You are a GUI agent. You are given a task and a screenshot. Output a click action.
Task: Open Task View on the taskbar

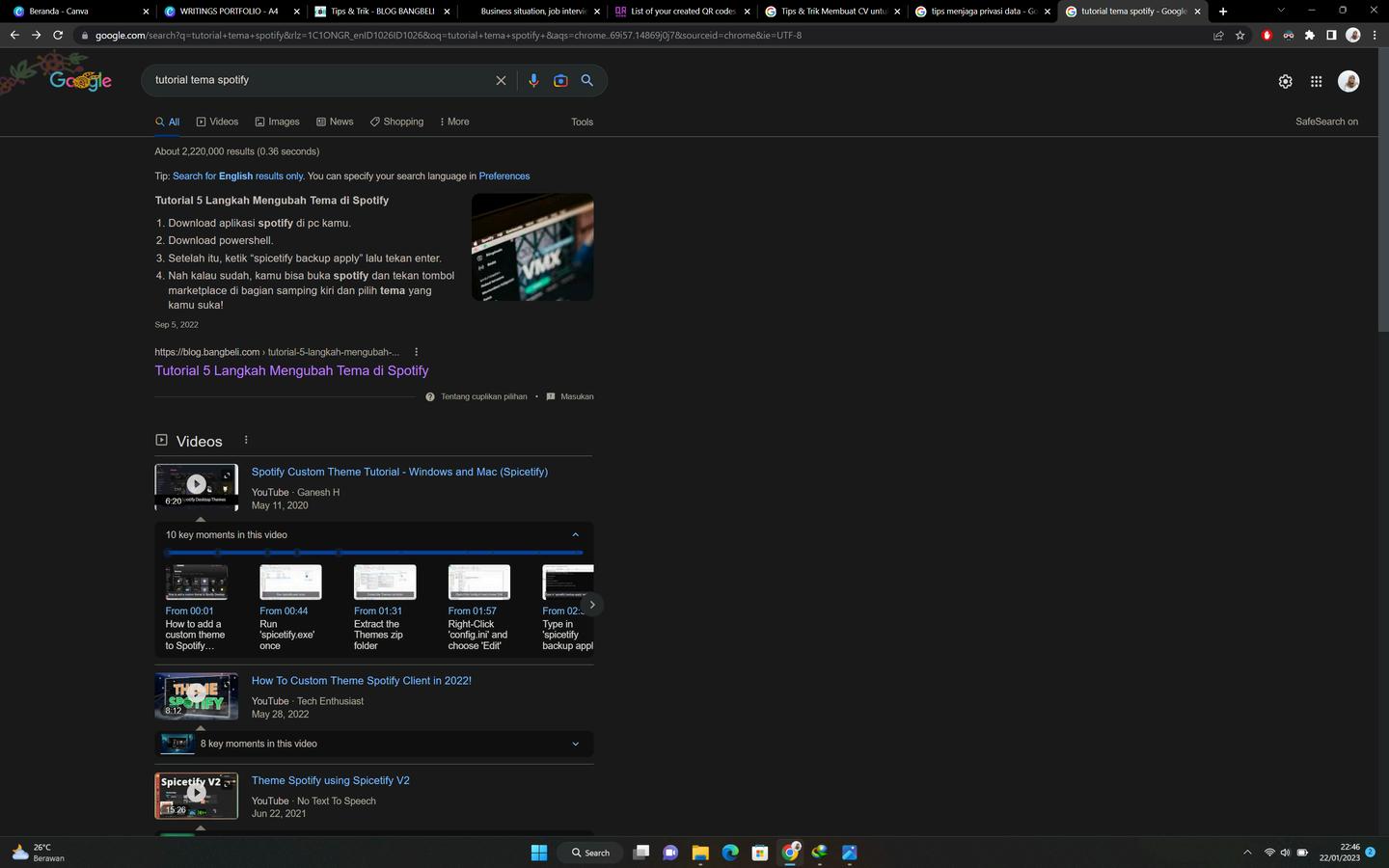[x=640, y=853]
